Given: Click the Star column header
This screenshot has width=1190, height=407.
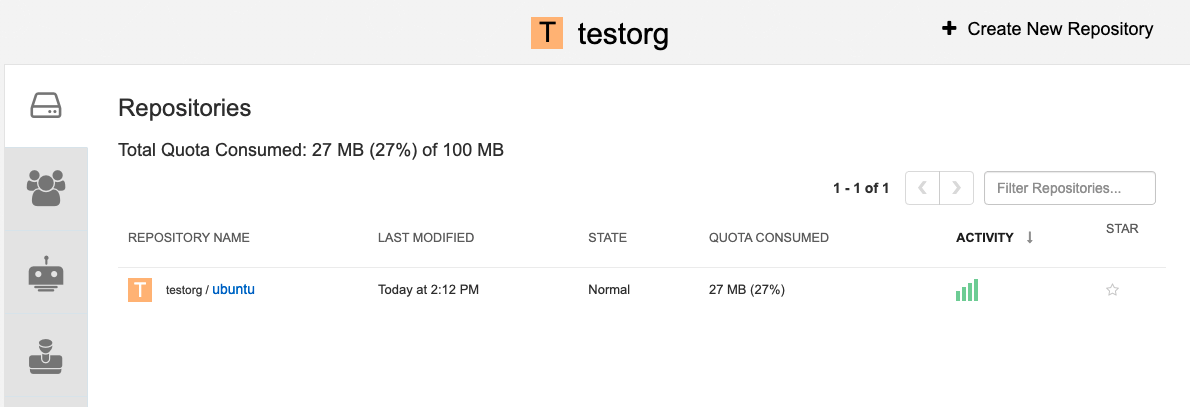Looking at the screenshot, I should click(x=1122, y=229).
